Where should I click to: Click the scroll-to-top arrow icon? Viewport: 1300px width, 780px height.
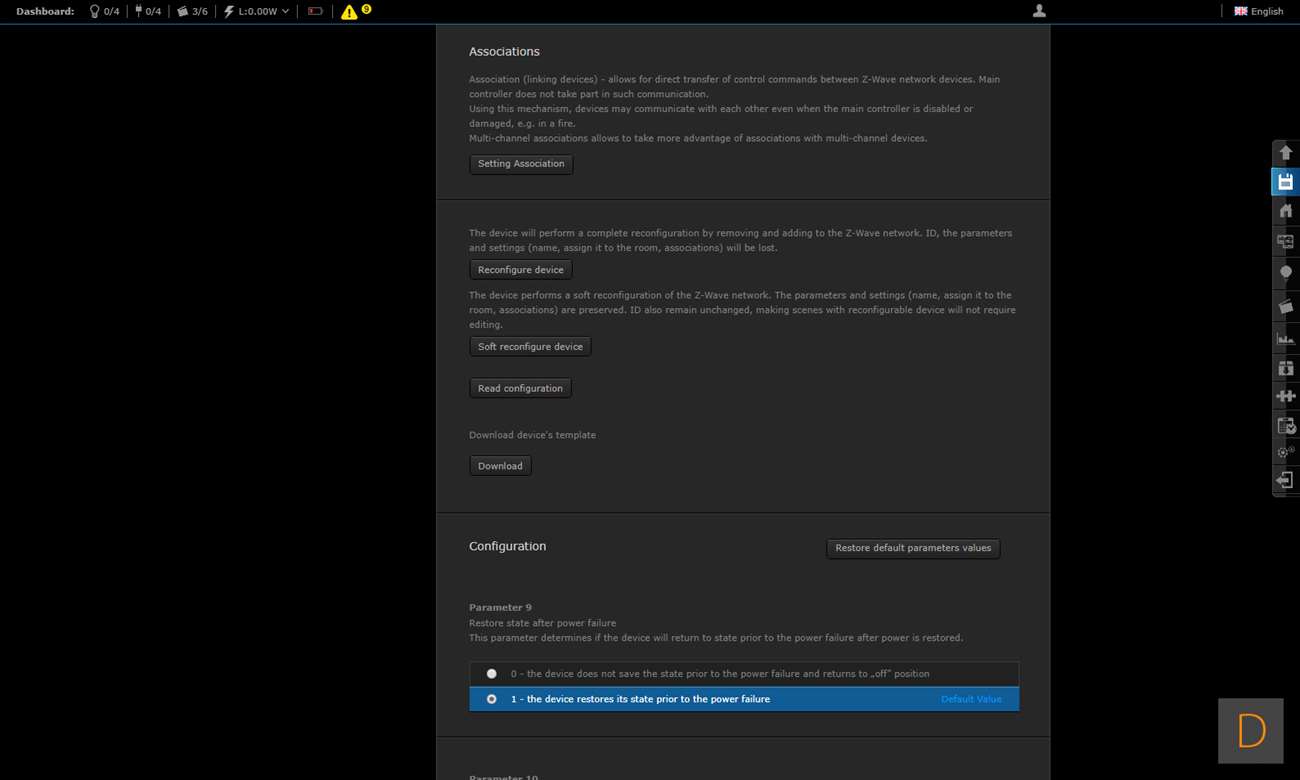[x=1285, y=153]
